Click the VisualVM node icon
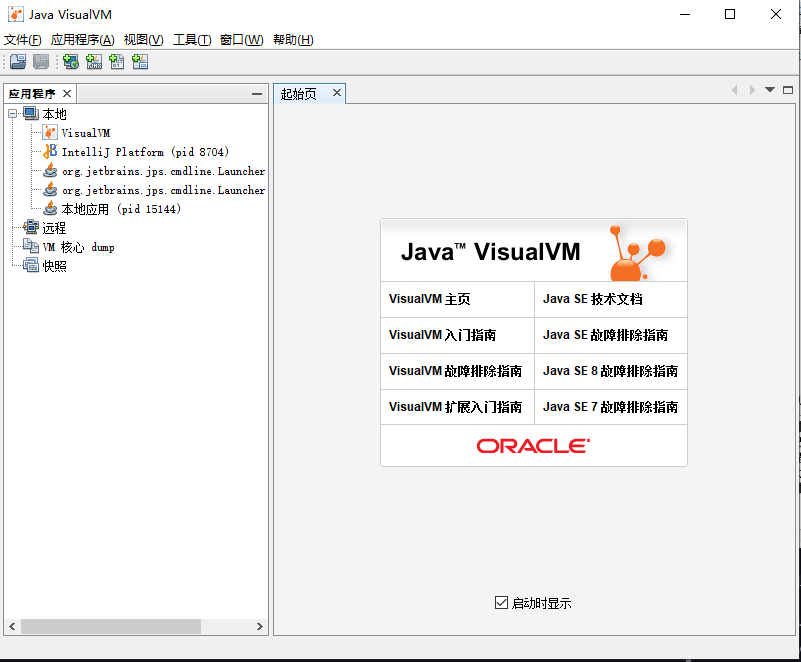This screenshot has width=801, height=662. [50, 133]
